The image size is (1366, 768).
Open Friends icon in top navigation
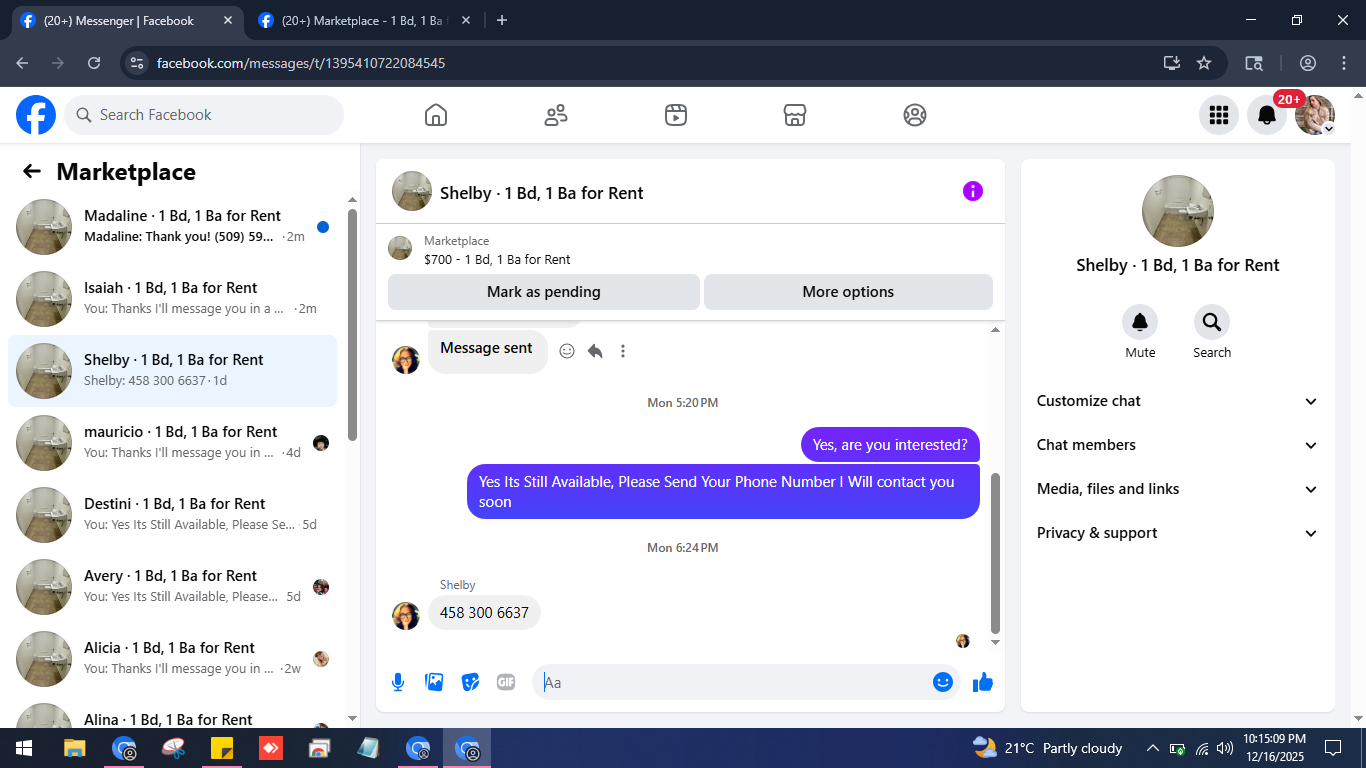(556, 115)
